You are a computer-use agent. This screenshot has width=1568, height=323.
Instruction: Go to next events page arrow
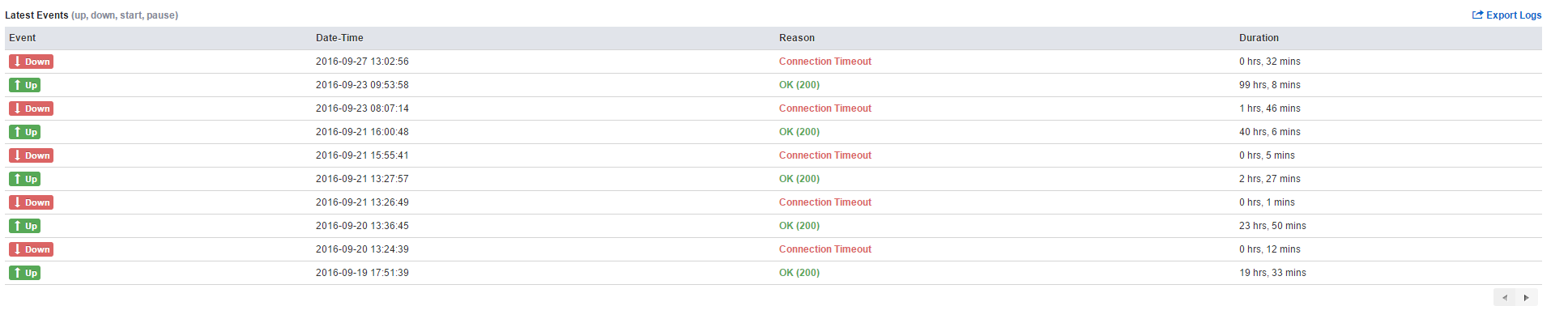pyautogui.click(x=1527, y=298)
